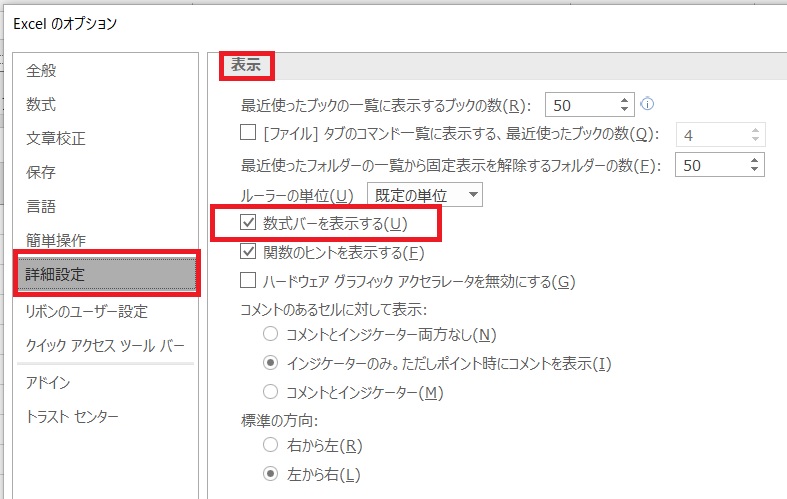Image resolution: width=787 pixels, height=499 pixels.
Task: Decrease the unpinned recent folders count
Action: [754, 169]
